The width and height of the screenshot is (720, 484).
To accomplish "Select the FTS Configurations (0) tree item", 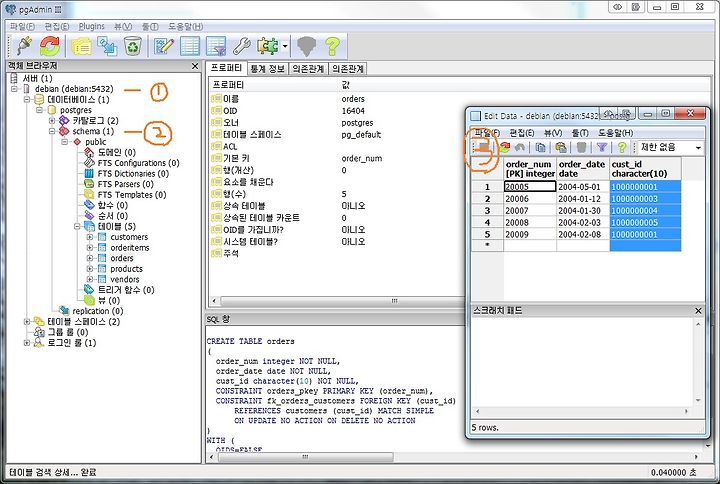I will point(138,163).
